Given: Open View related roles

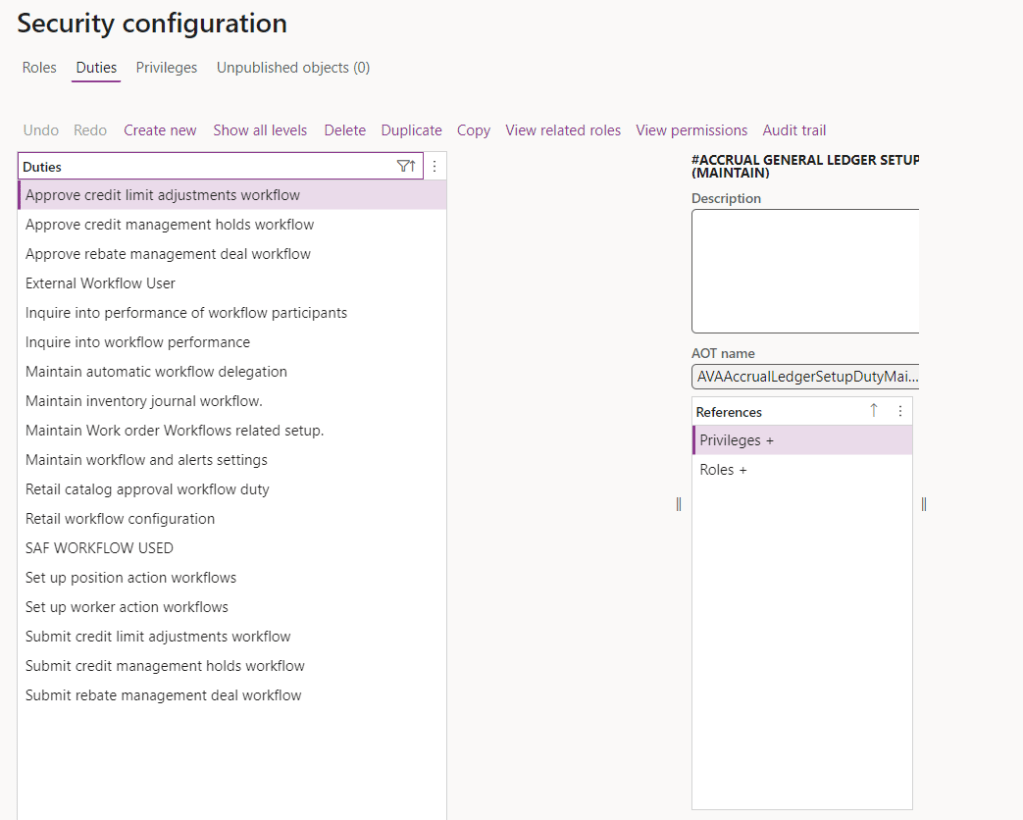Looking at the screenshot, I should click(563, 130).
